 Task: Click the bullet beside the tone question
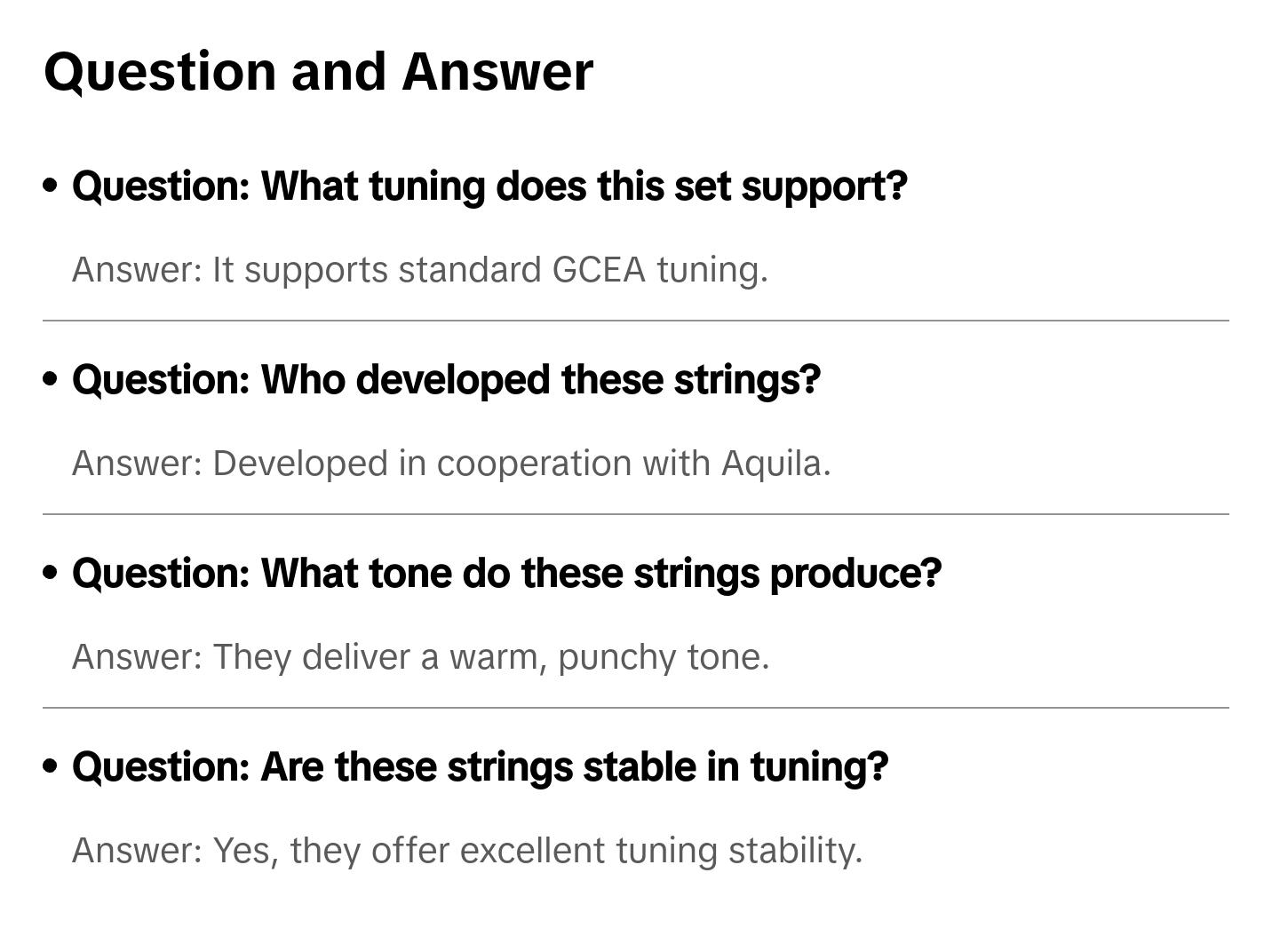coord(51,573)
